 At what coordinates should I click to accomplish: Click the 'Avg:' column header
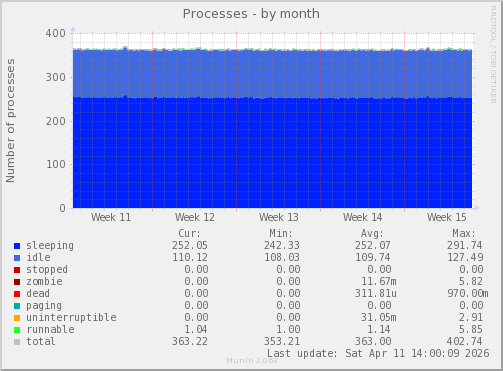click(x=372, y=234)
